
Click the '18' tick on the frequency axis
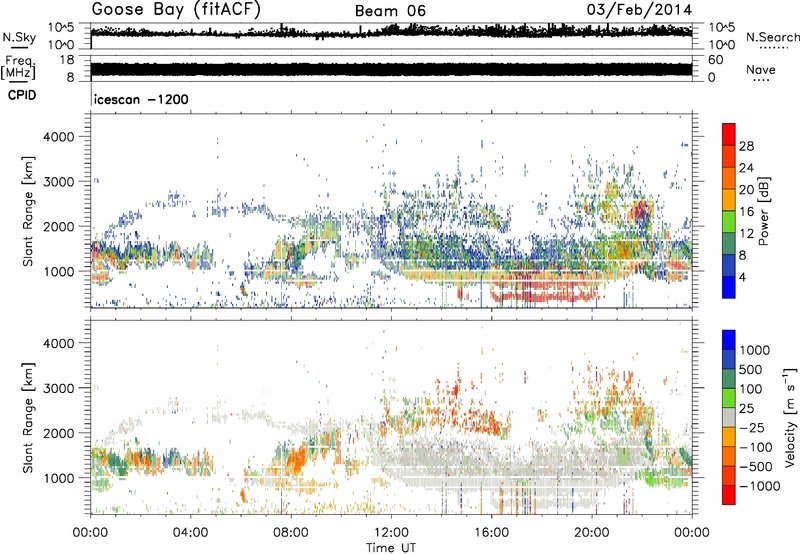pyautogui.click(x=66, y=60)
